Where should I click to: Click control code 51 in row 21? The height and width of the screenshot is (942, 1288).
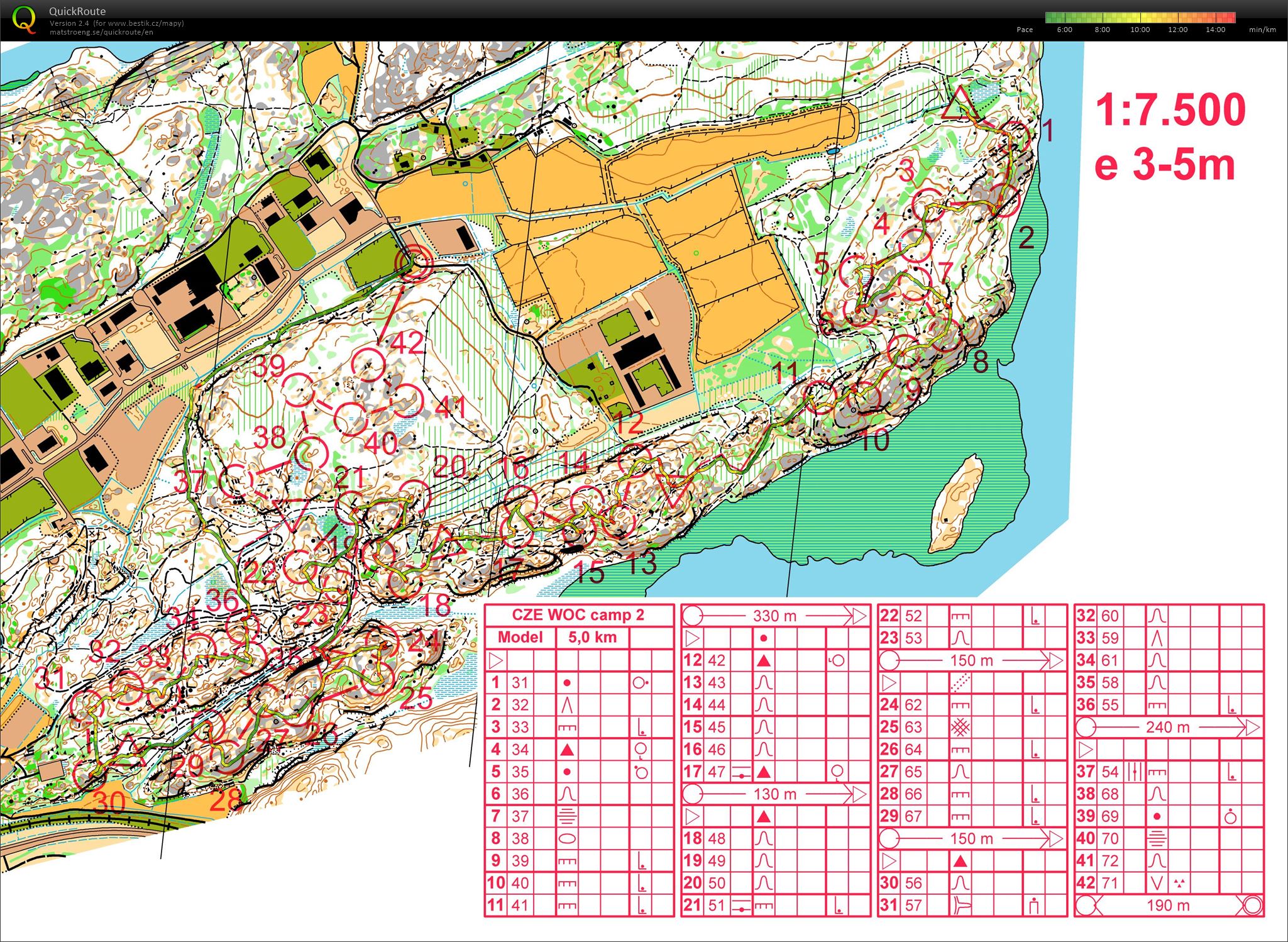coord(717,906)
